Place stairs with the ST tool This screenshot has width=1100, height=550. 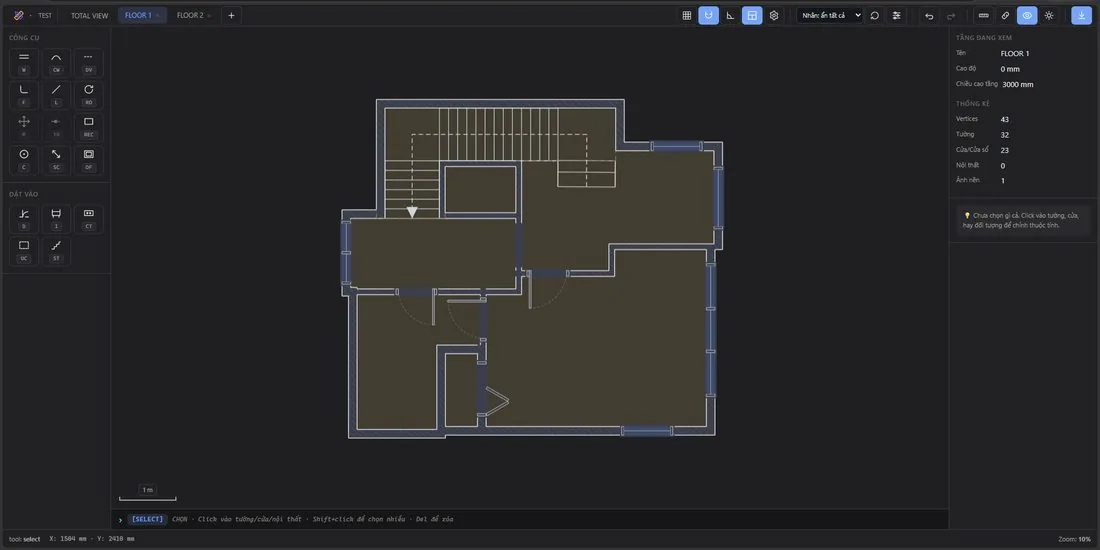click(x=56, y=251)
